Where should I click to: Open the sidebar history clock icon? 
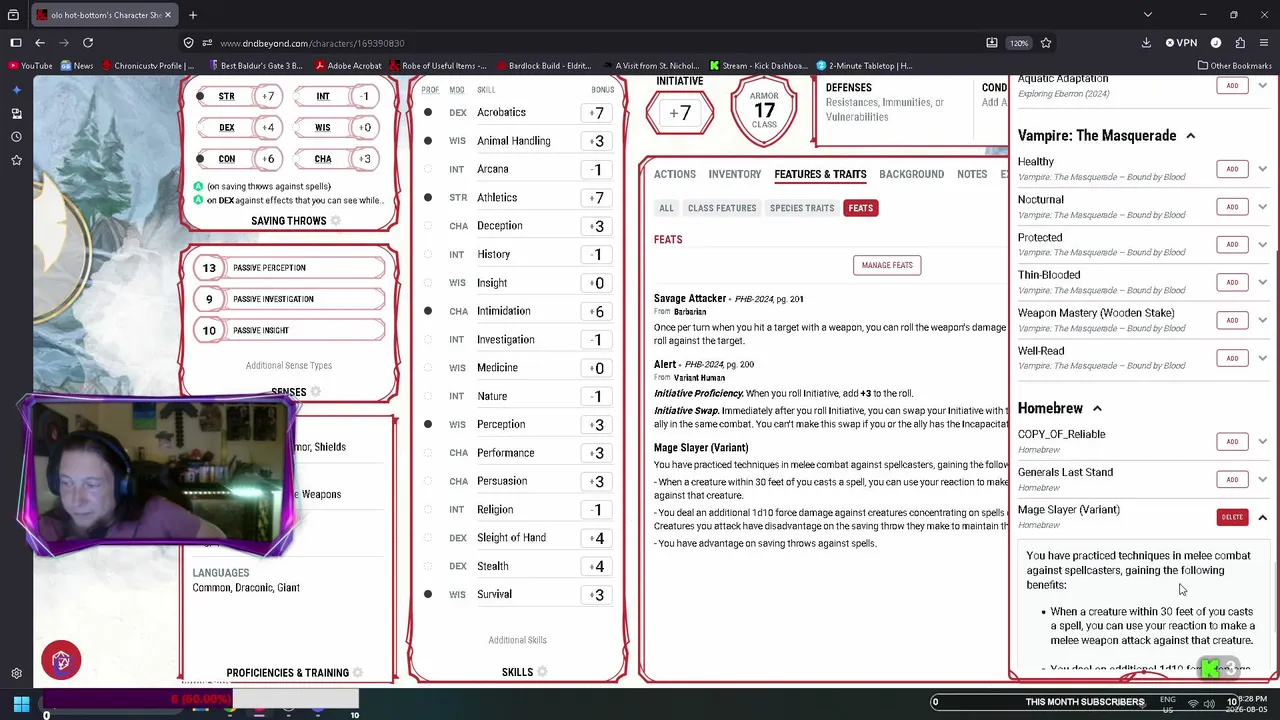(x=16, y=136)
